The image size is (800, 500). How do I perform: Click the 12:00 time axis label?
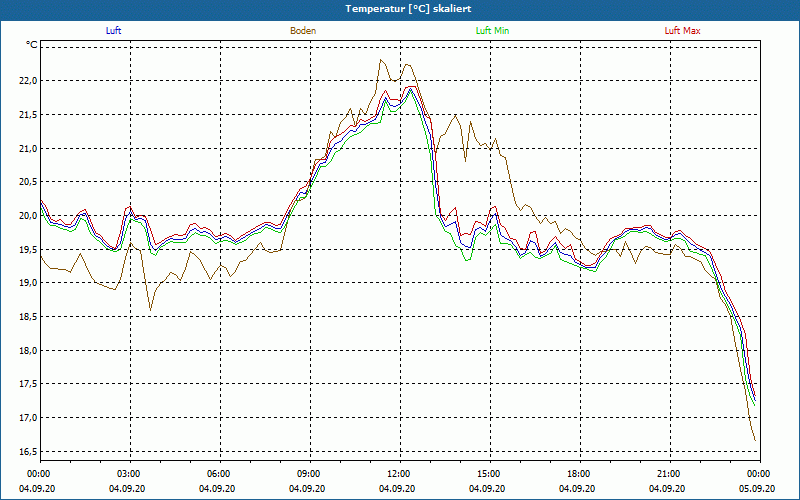[400, 473]
